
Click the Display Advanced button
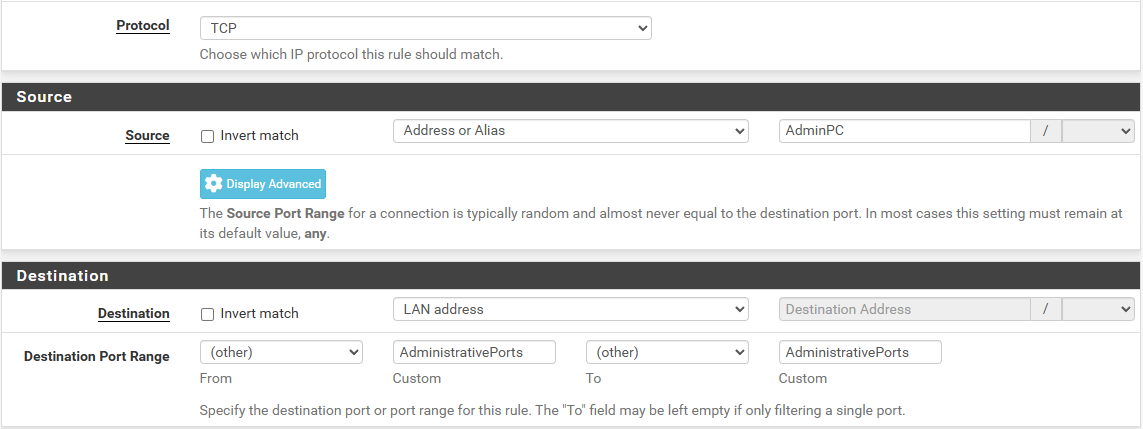(263, 184)
